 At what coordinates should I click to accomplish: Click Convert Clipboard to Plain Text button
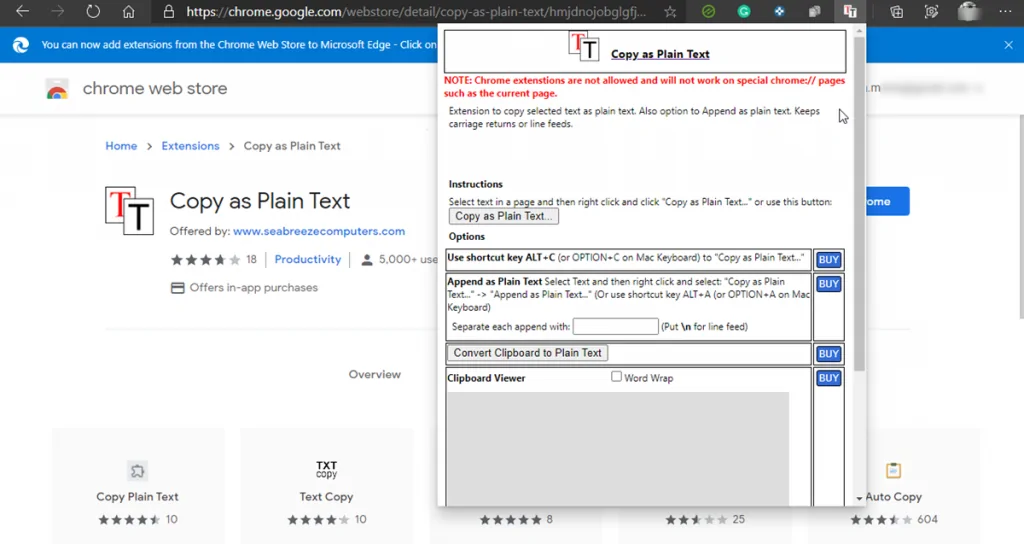click(x=528, y=353)
